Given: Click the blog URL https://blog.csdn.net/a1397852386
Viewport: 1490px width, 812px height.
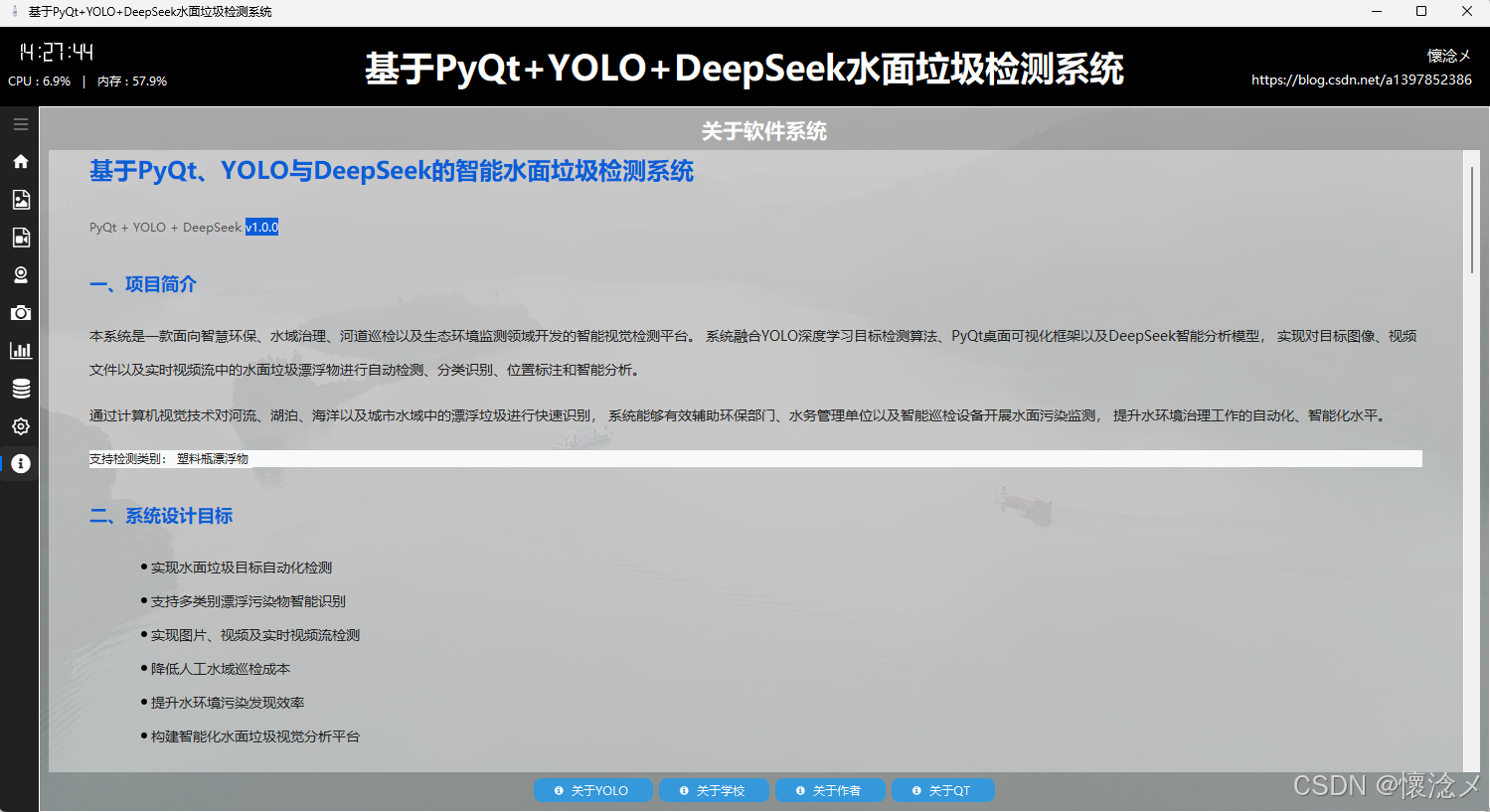Looking at the screenshot, I should [x=1362, y=80].
